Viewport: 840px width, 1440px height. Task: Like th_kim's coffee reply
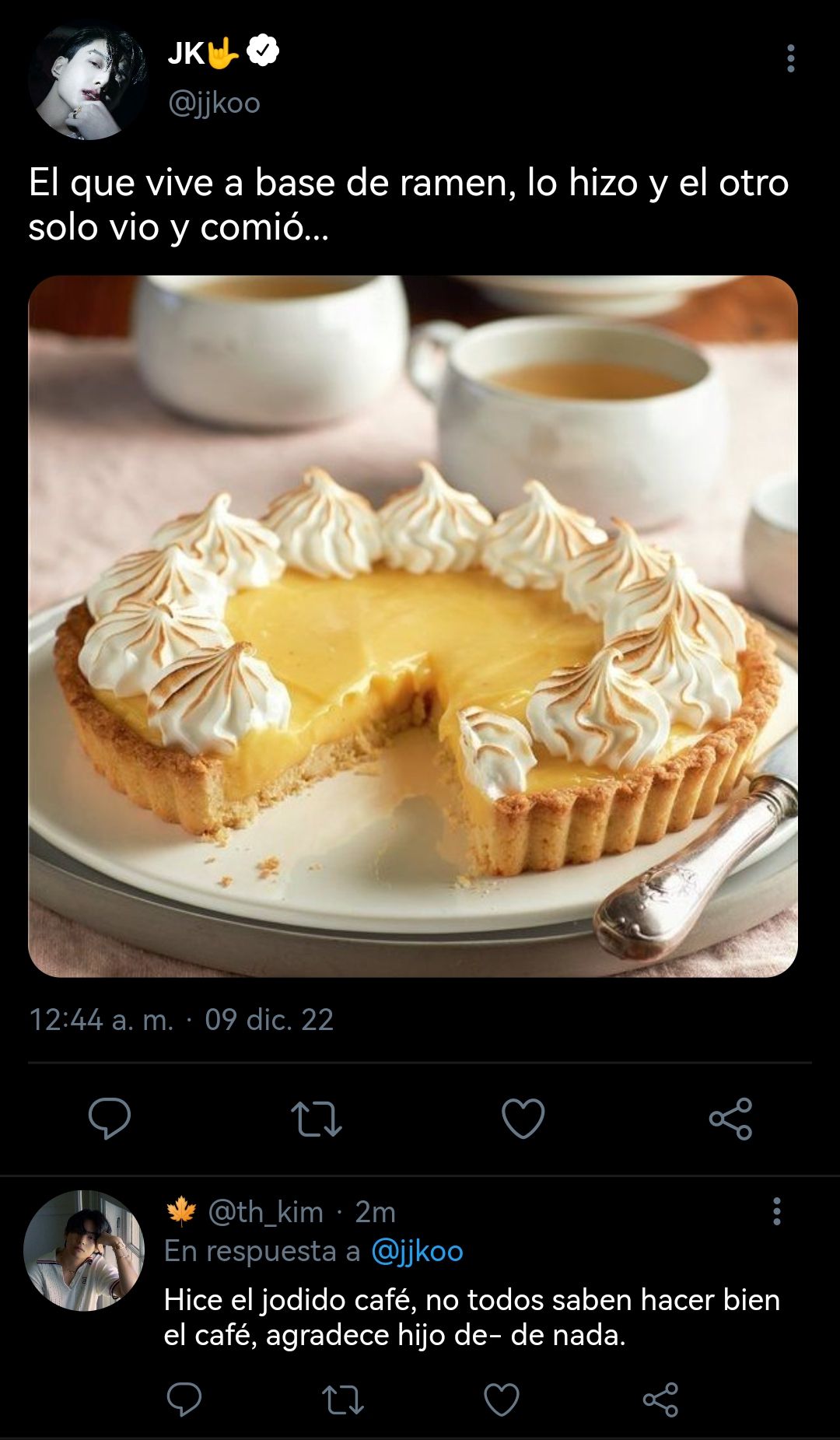click(502, 1400)
